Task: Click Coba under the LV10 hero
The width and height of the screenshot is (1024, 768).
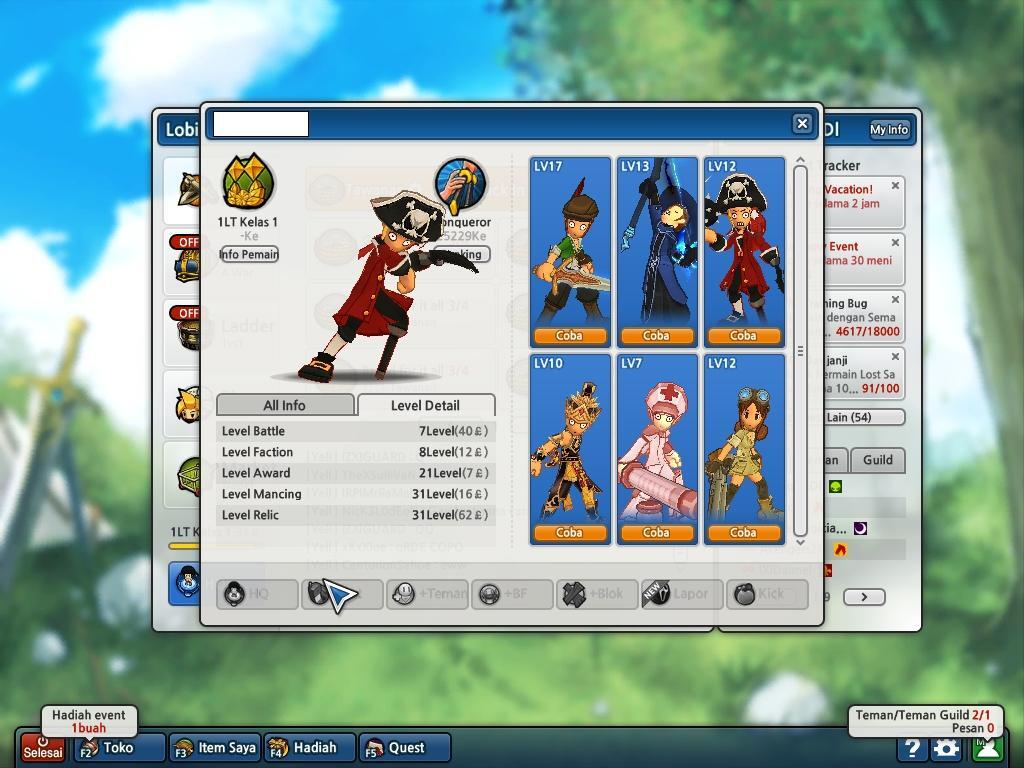Action: click(x=569, y=533)
